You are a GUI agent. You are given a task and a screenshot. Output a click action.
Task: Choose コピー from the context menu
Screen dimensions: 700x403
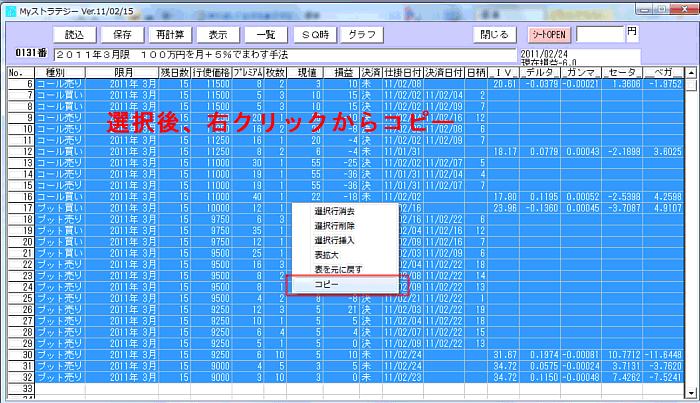pyautogui.click(x=346, y=284)
